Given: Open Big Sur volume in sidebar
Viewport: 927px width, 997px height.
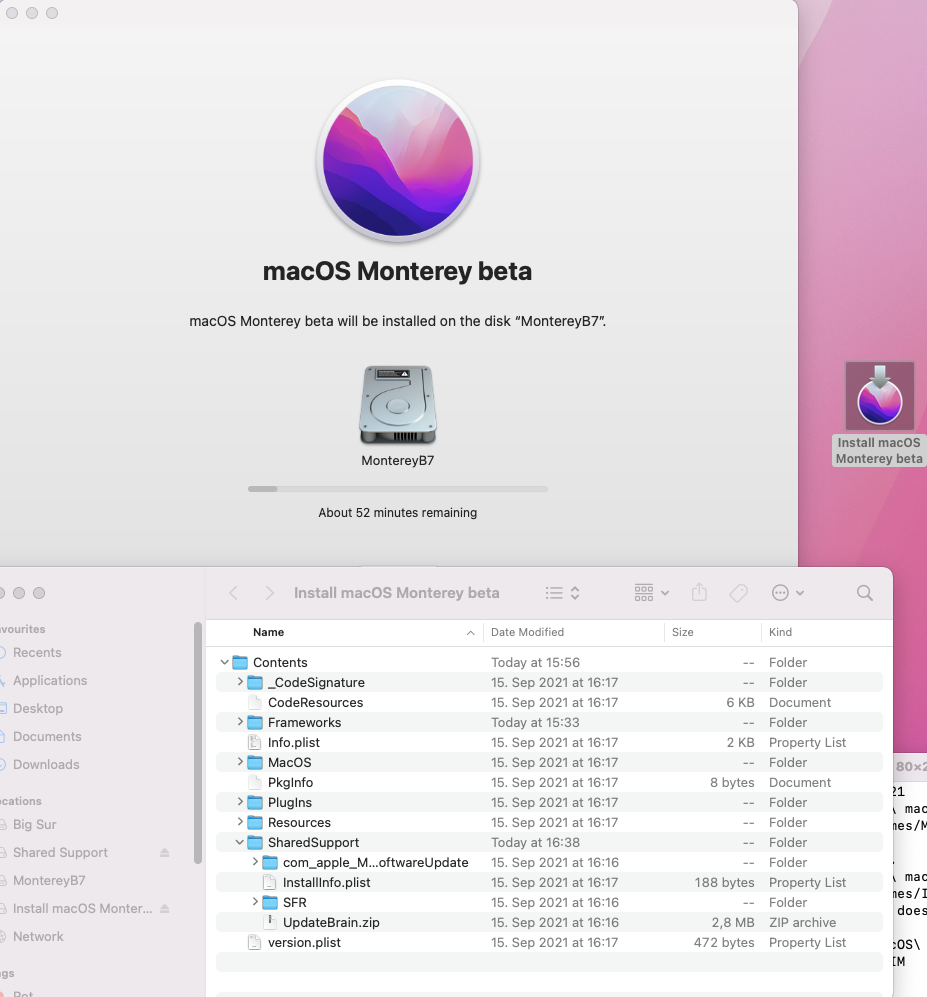Looking at the screenshot, I should [34, 825].
